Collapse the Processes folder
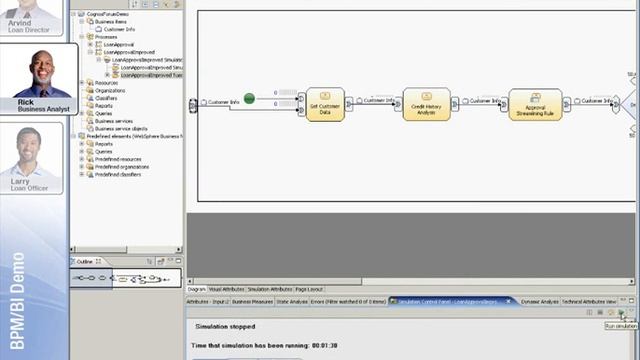Viewport: 640px width, 360px height. click(82, 37)
